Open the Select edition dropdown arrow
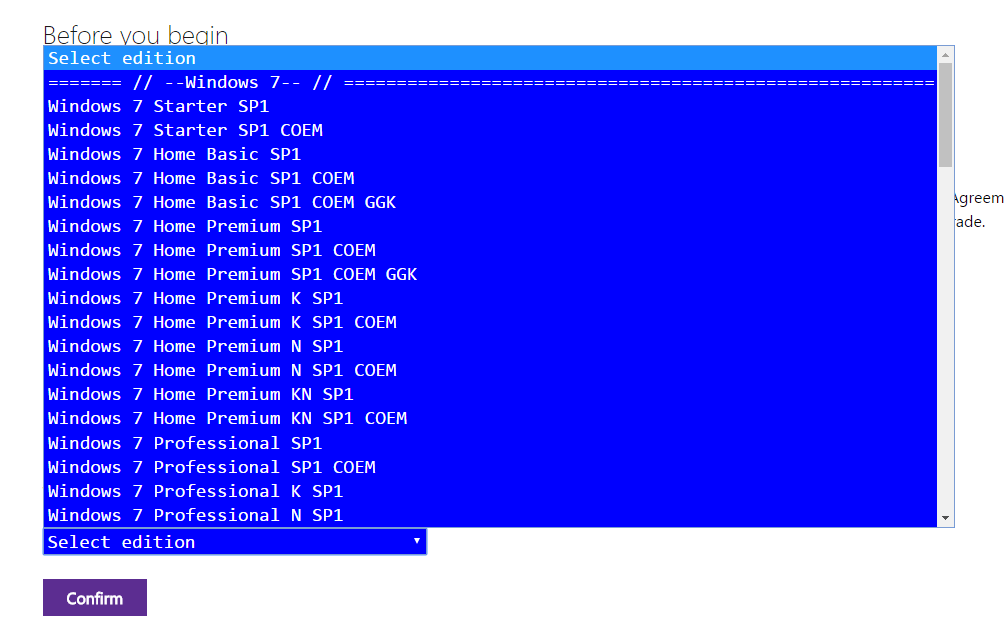 tap(417, 541)
